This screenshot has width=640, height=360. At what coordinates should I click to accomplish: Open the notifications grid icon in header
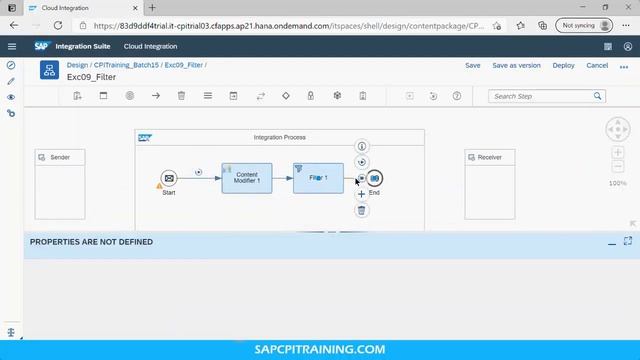point(608,47)
